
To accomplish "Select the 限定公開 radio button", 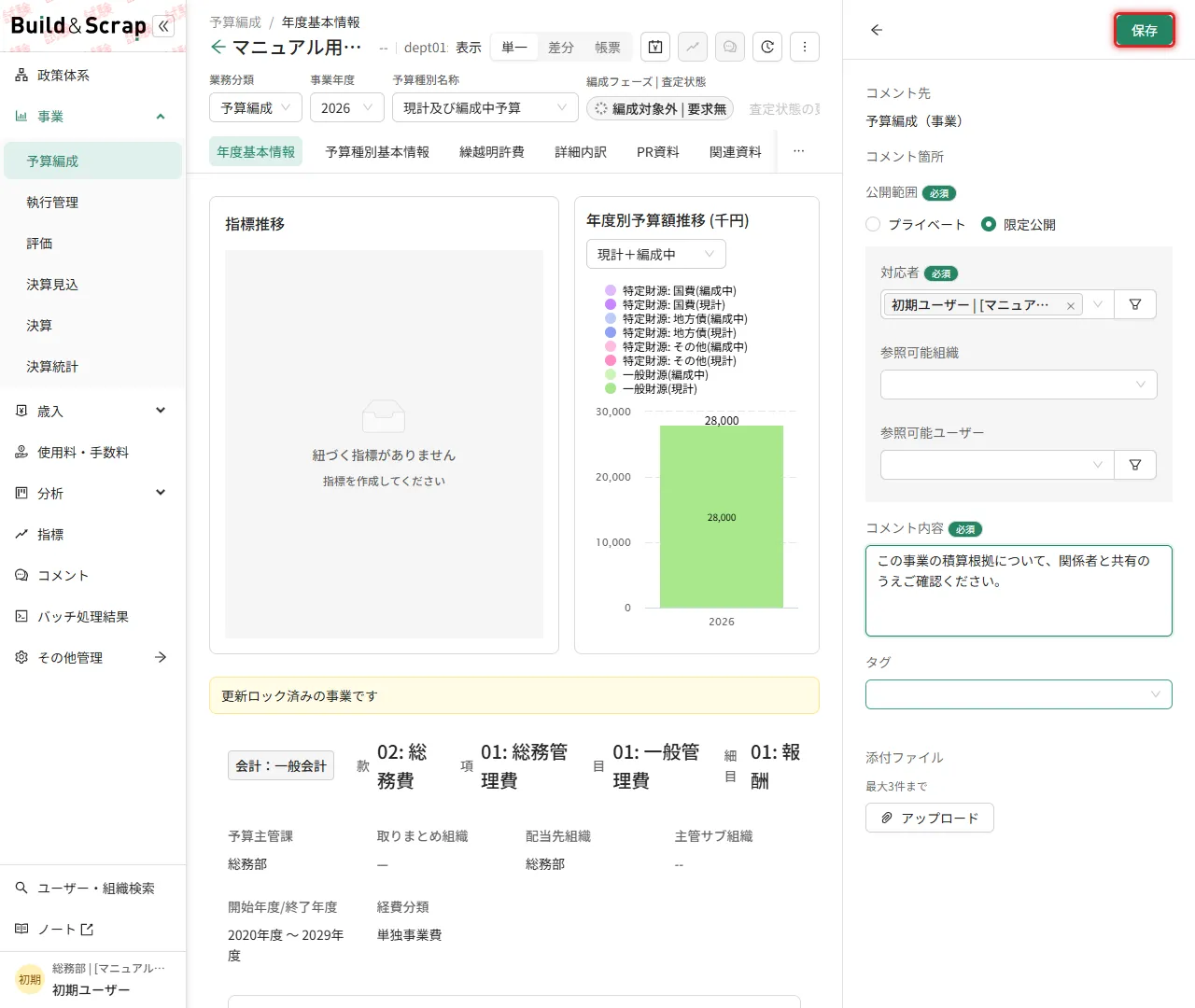I will [989, 224].
